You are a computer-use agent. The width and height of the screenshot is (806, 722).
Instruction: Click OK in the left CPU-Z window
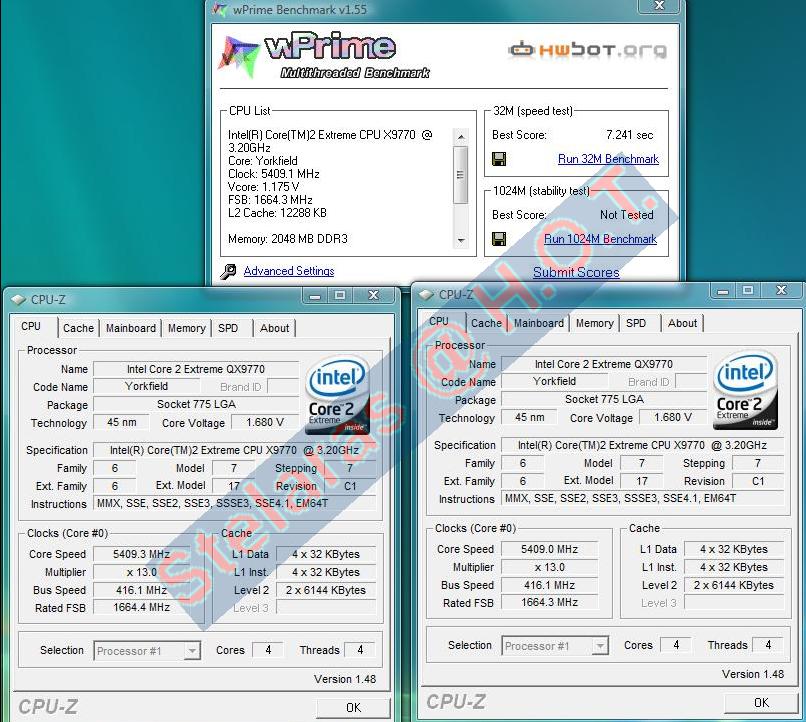coord(354,708)
